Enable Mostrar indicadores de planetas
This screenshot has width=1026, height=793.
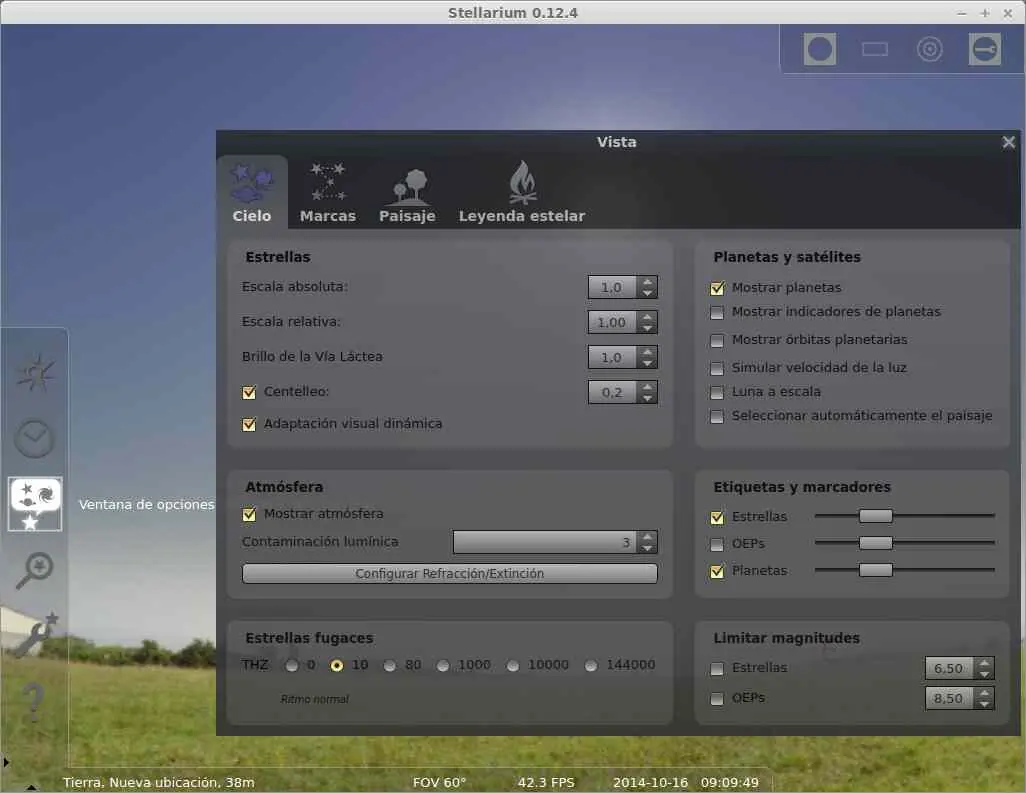(718, 313)
